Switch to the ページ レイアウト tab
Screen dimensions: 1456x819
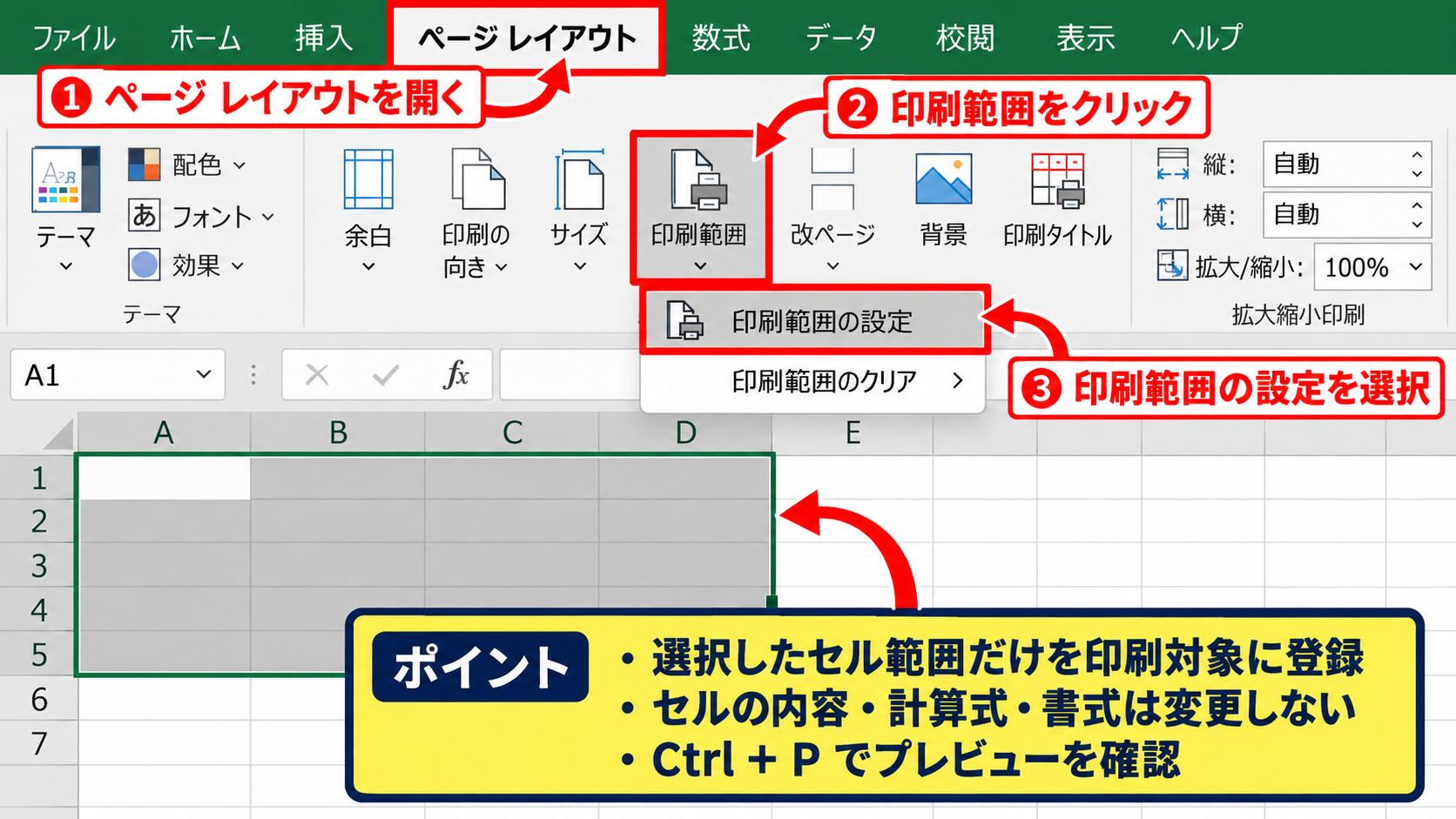528,38
